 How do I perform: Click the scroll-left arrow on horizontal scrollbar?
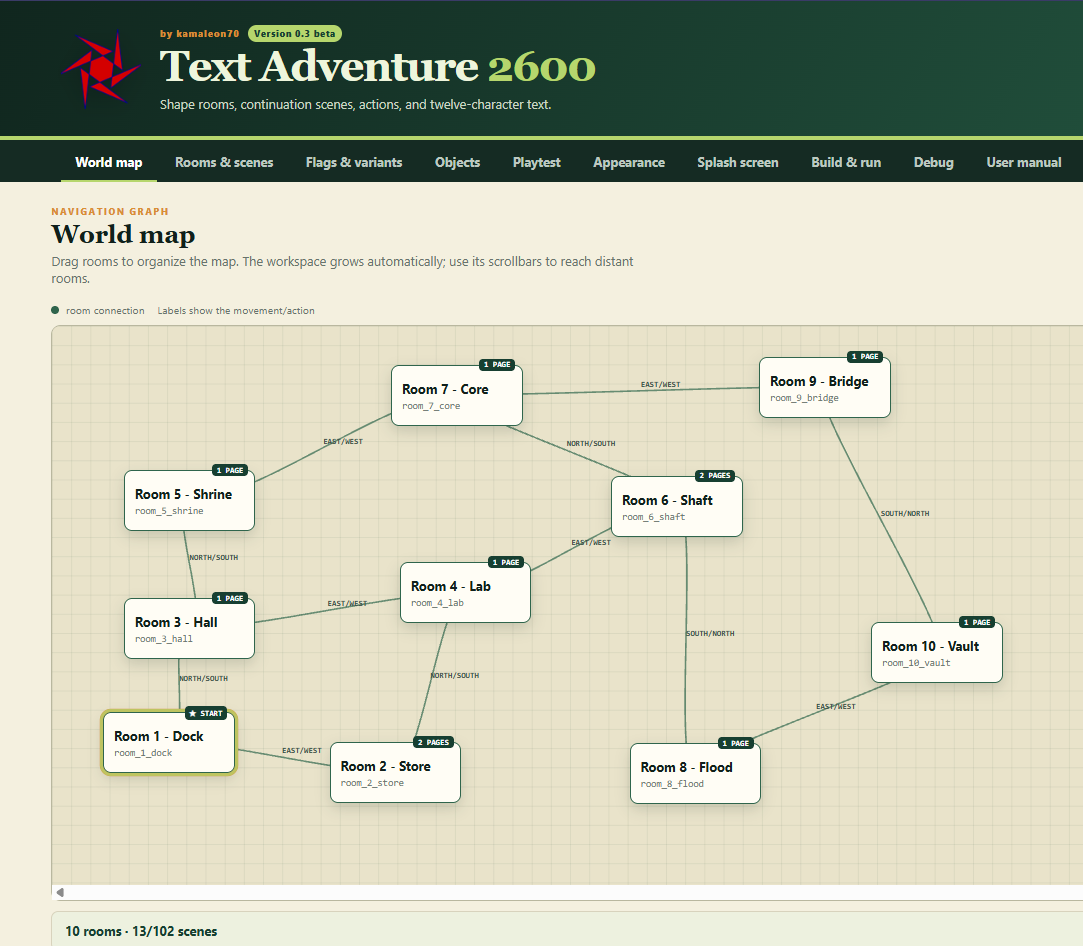[x=60, y=892]
